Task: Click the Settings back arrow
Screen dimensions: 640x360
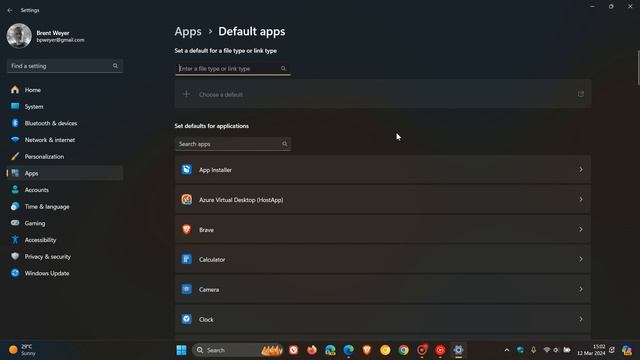Action: (10, 10)
